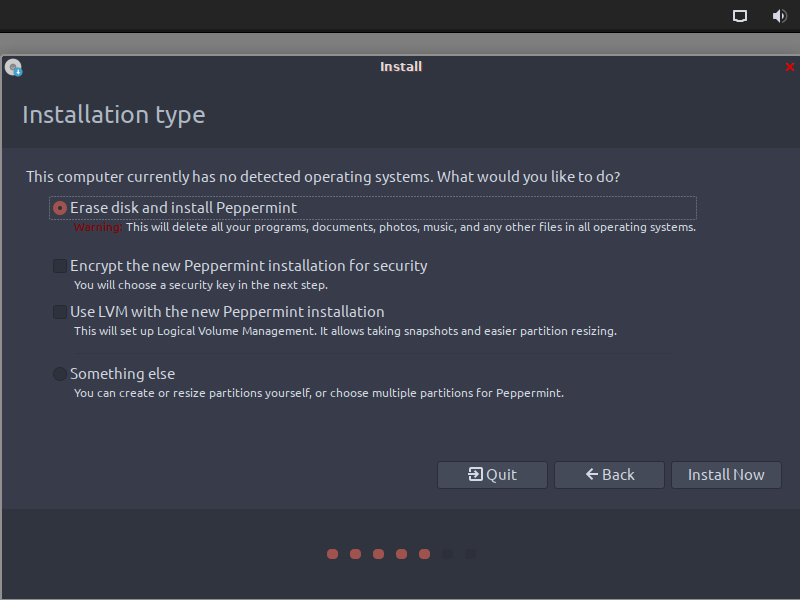Enable Encrypt the new Peppermint installation
This screenshot has height=600, width=800.
click(61, 266)
